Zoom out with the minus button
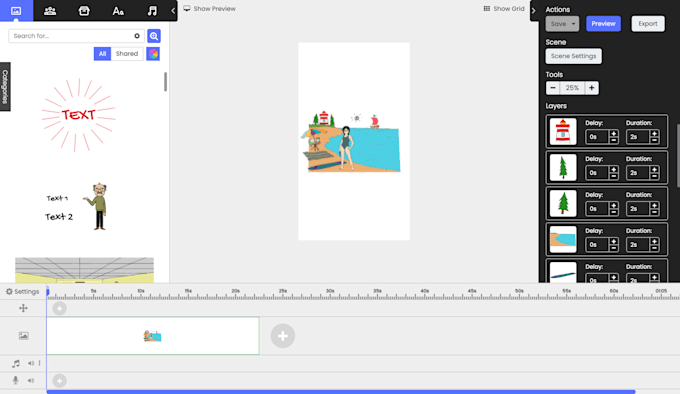 (552, 88)
